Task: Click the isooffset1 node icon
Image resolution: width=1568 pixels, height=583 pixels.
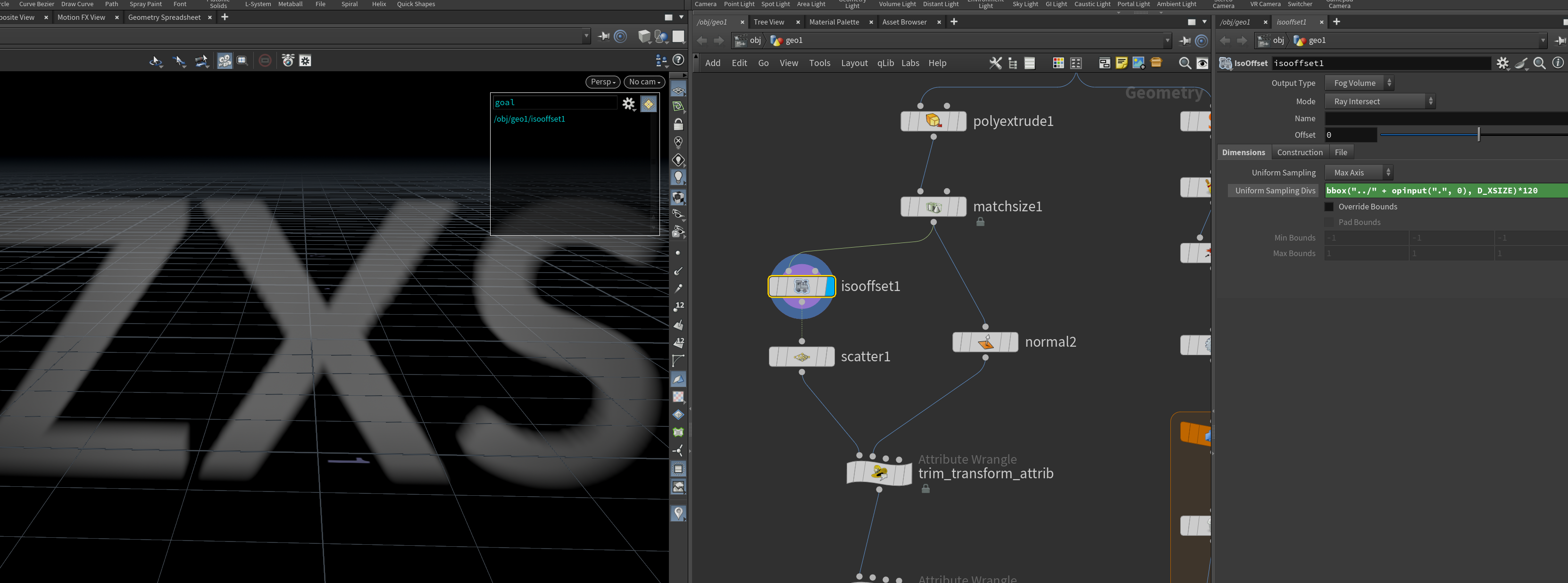Action: pos(801,286)
